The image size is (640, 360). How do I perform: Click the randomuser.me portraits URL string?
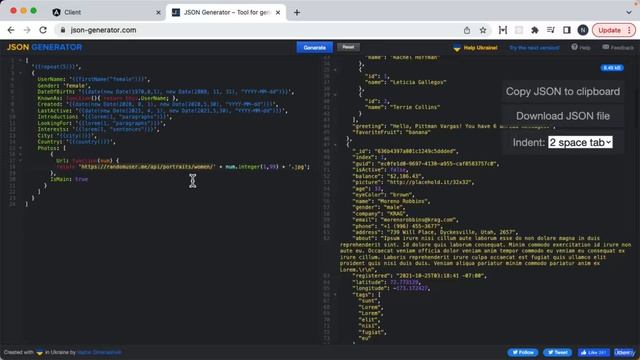[146, 167]
